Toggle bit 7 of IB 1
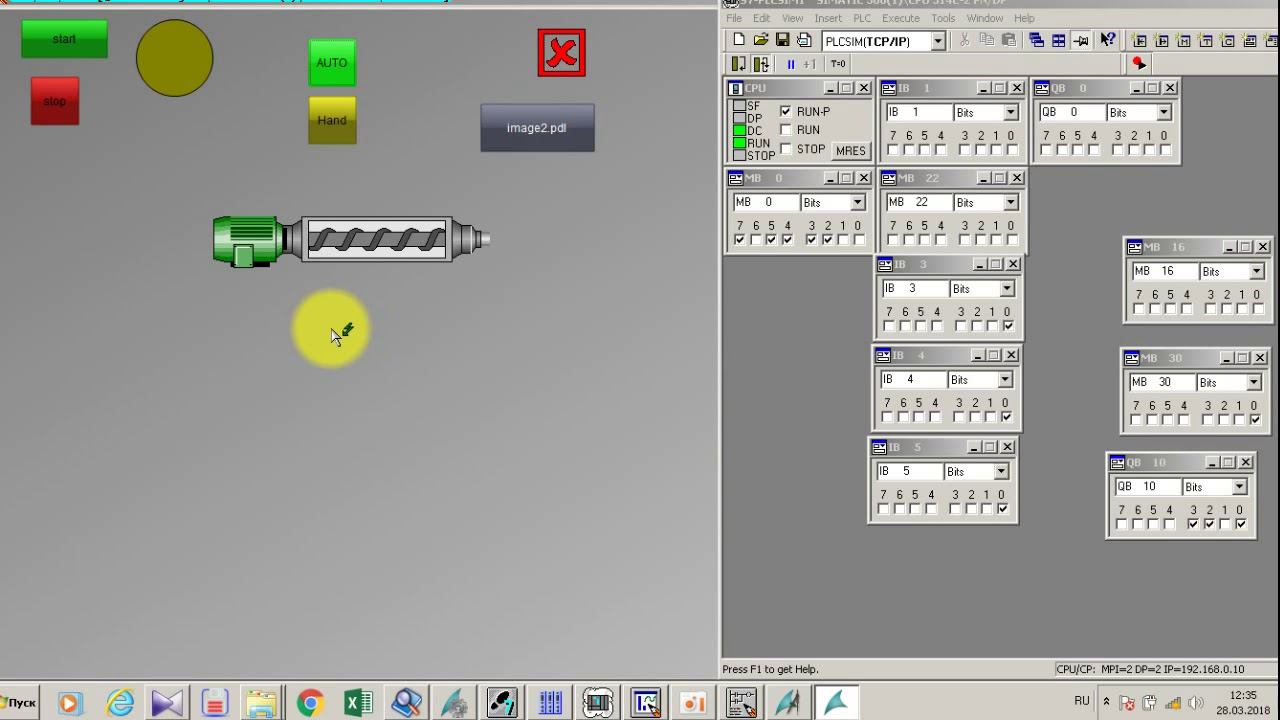 coord(893,150)
